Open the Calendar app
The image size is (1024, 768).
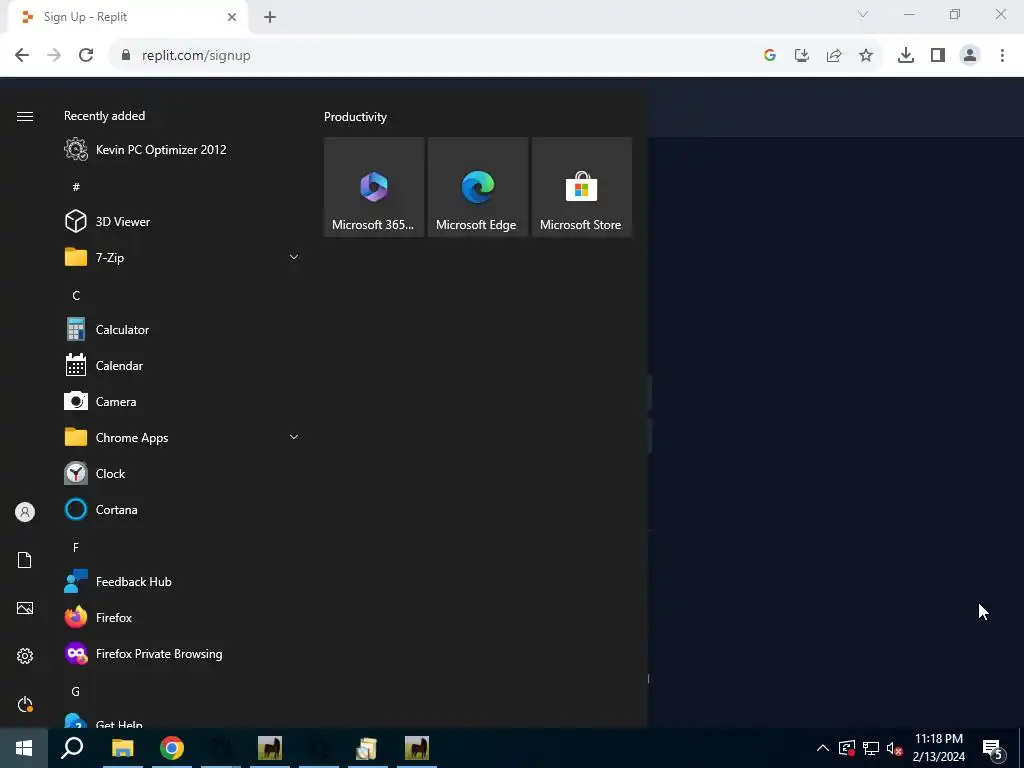180,366
